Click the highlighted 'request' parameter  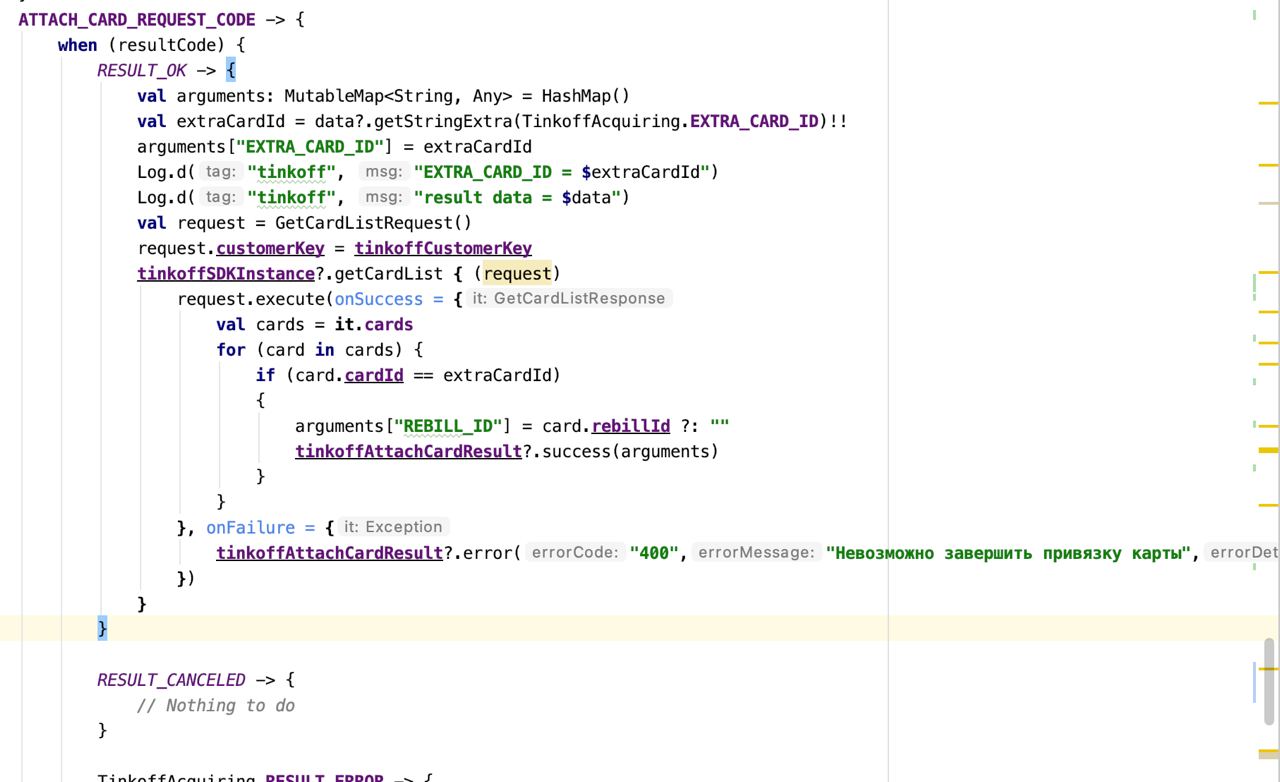pos(517,273)
